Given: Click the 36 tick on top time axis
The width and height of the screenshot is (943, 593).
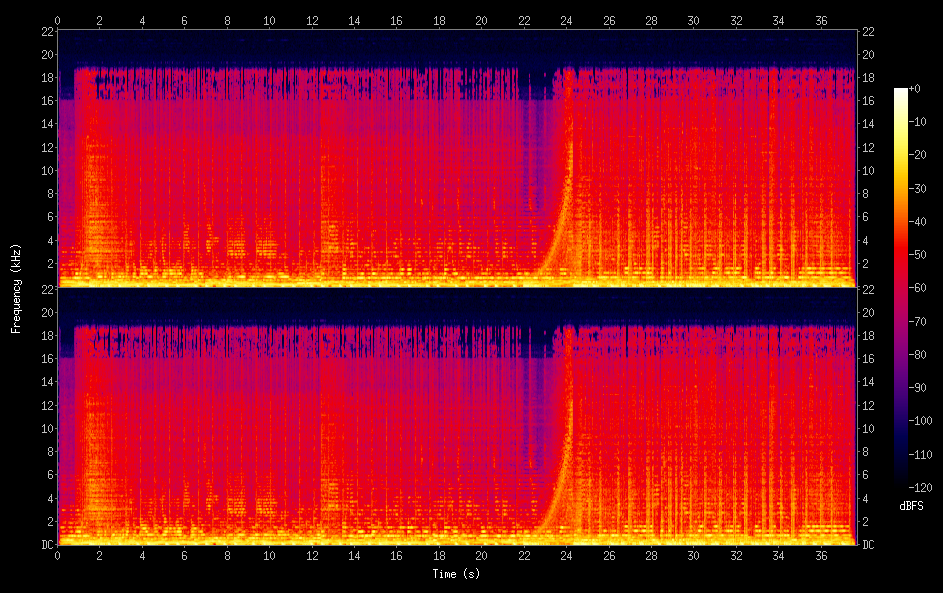Looking at the screenshot, I should 820,20.
